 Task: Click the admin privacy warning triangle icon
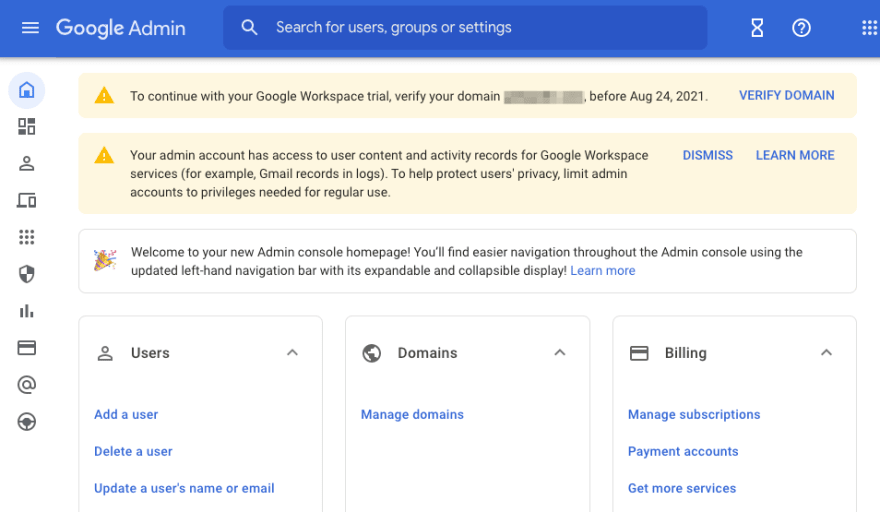[x=104, y=155]
